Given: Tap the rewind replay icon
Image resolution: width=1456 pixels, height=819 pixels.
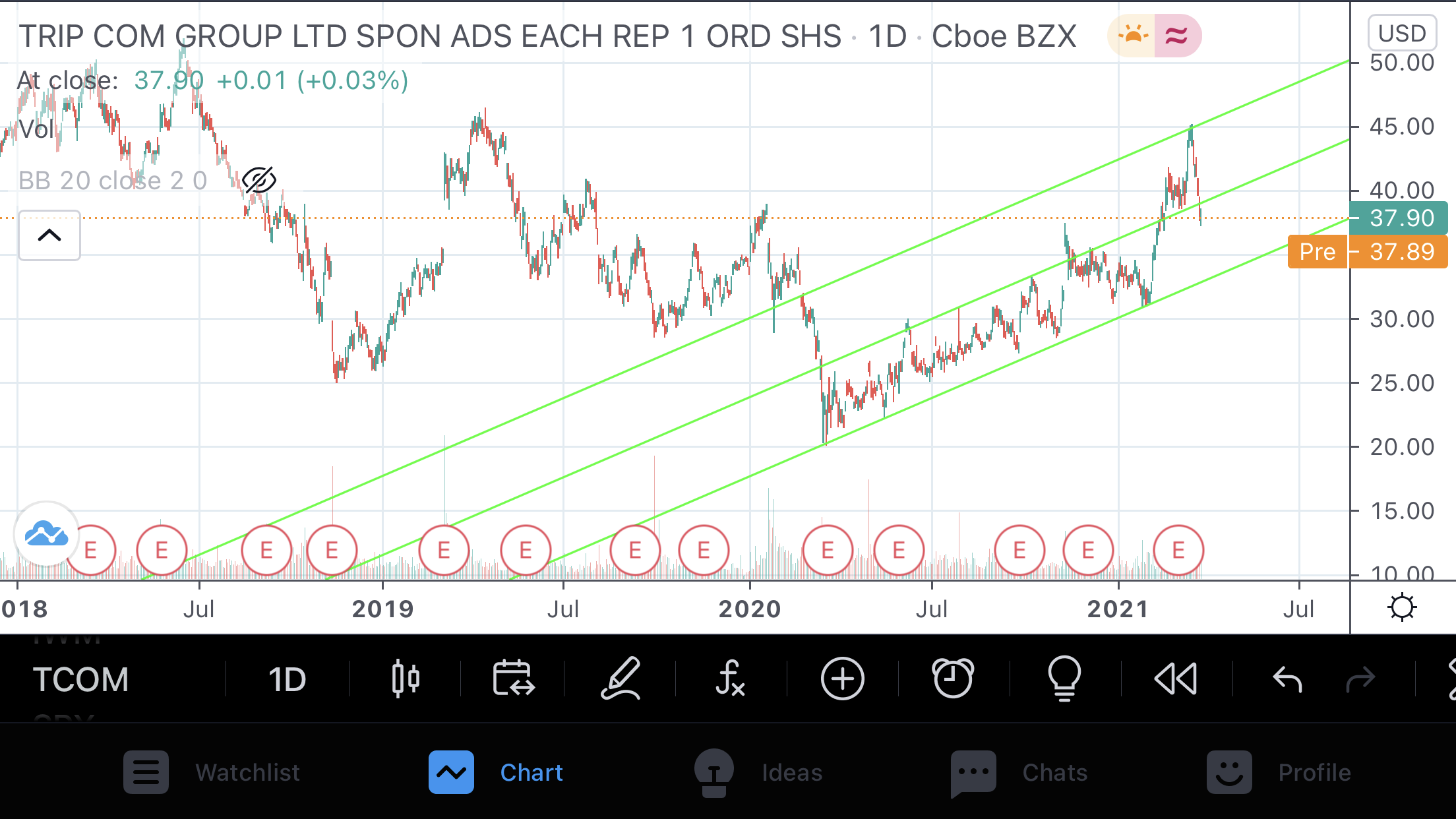Looking at the screenshot, I should (x=1176, y=679).
